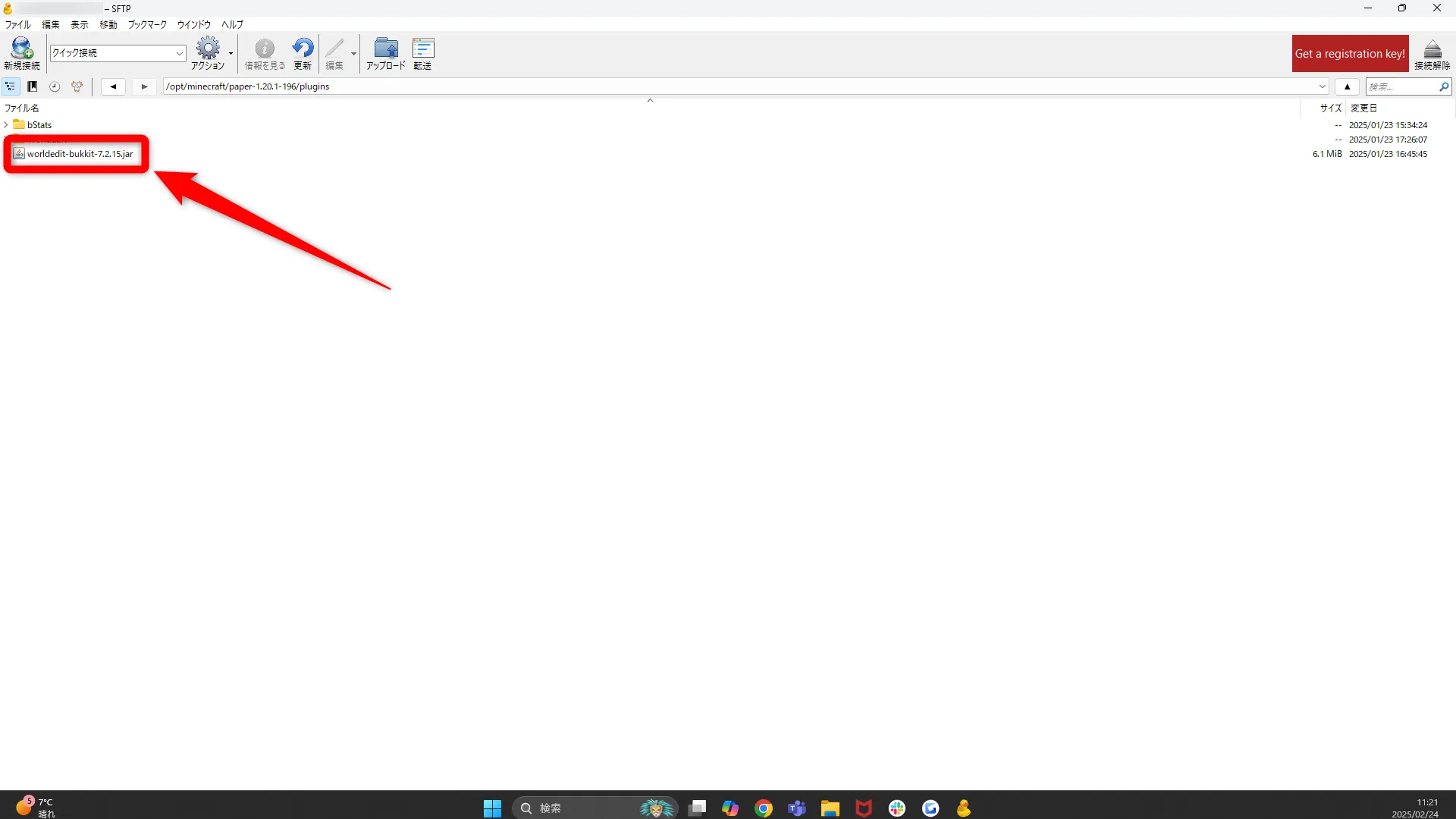Open the 移動 menu
1456x819 pixels.
coord(108,24)
